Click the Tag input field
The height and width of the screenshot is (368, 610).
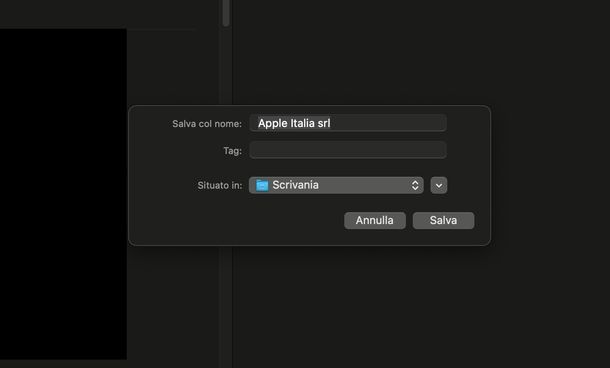point(348,150)
